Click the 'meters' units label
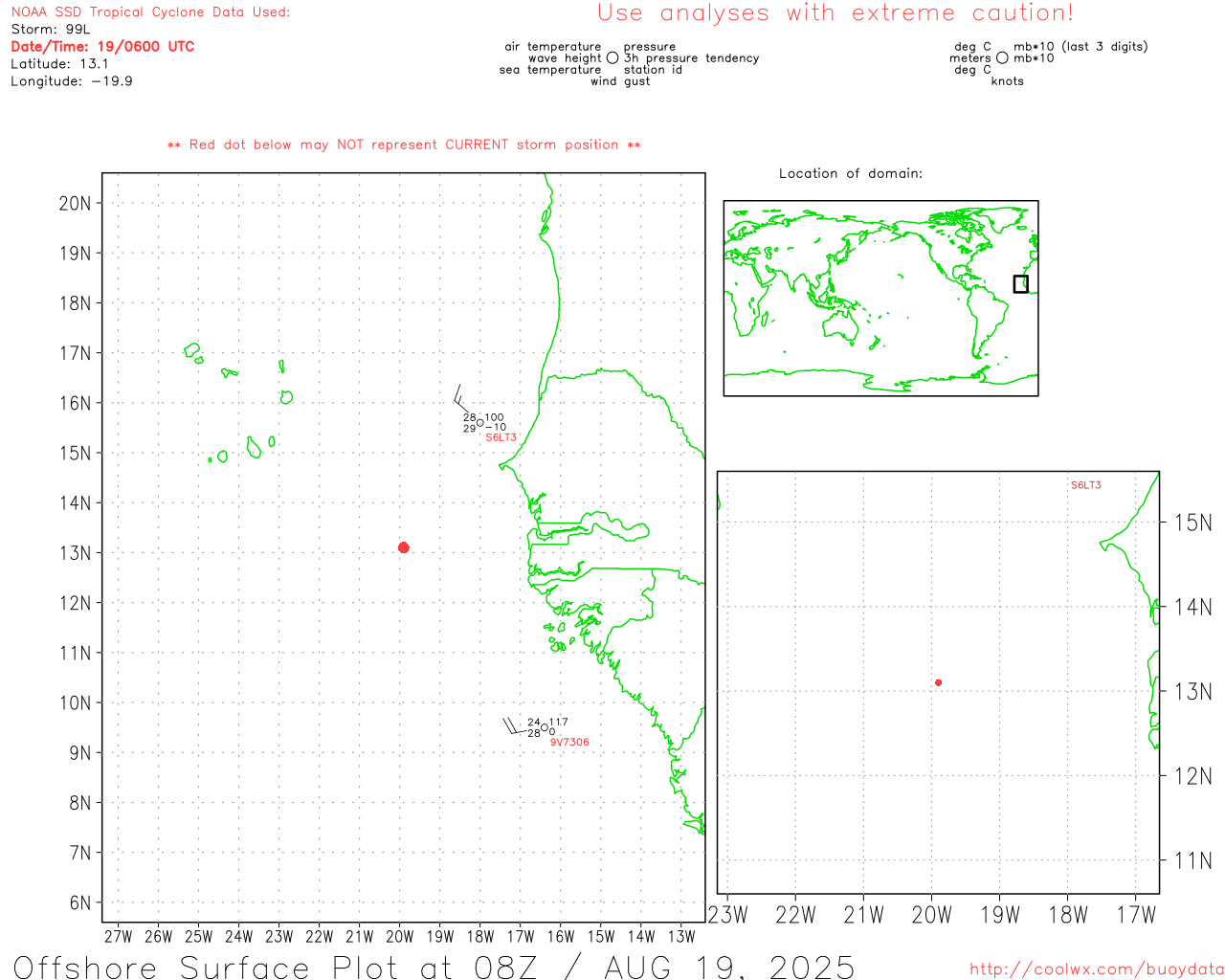This screenshot has width=1225, height=980. point(969,58)
